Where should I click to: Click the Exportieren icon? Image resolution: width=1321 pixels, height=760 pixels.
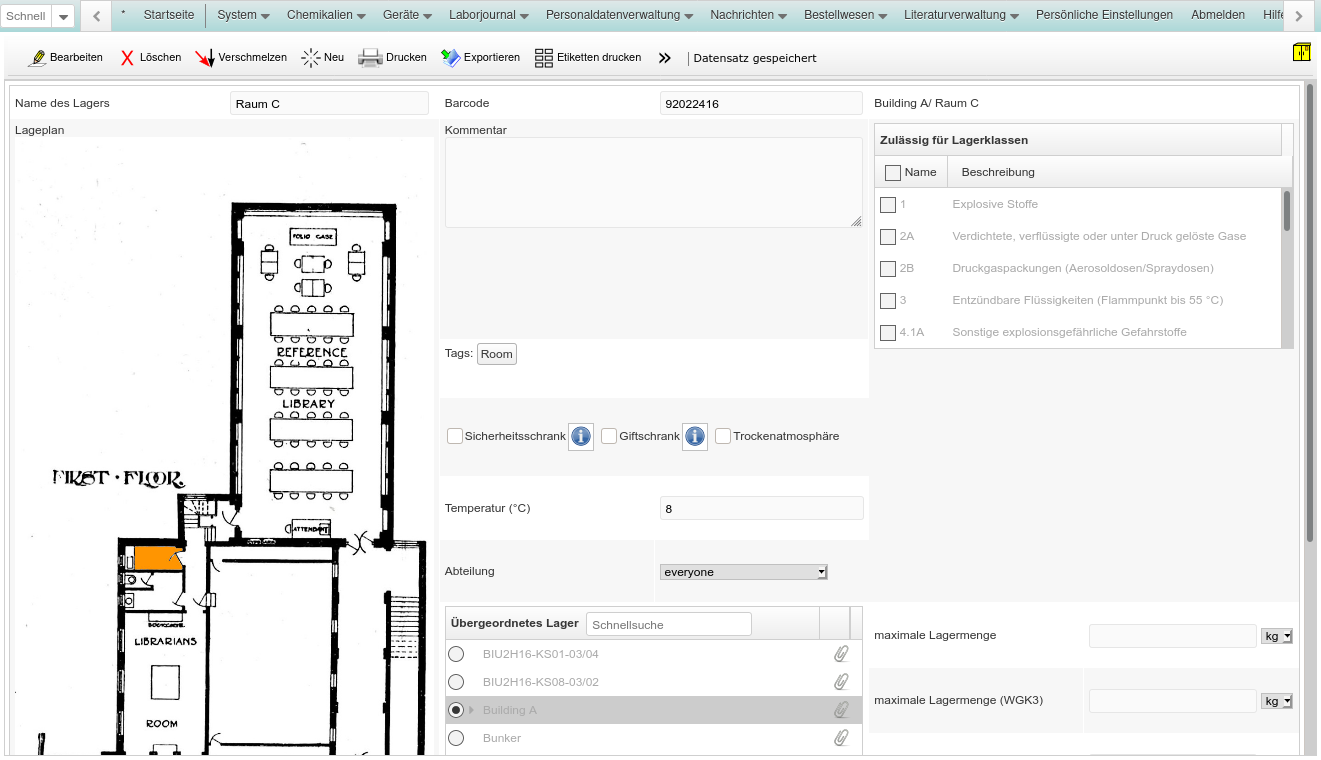pyautogui.click(x=450, y=58)
